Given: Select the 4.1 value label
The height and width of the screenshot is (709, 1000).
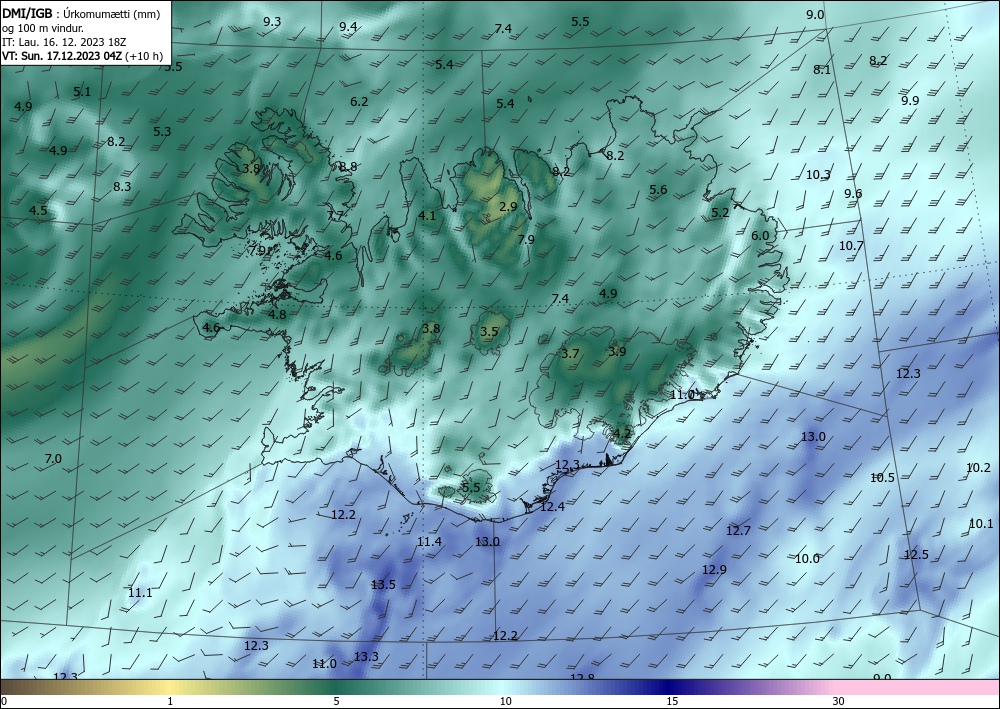Looking at the screenshot, I should tap(427, 216).
